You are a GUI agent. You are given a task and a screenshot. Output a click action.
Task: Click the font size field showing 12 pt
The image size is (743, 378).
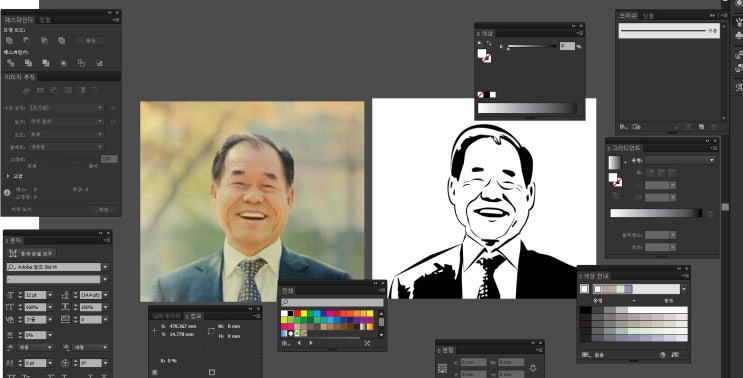click(36, 295)
